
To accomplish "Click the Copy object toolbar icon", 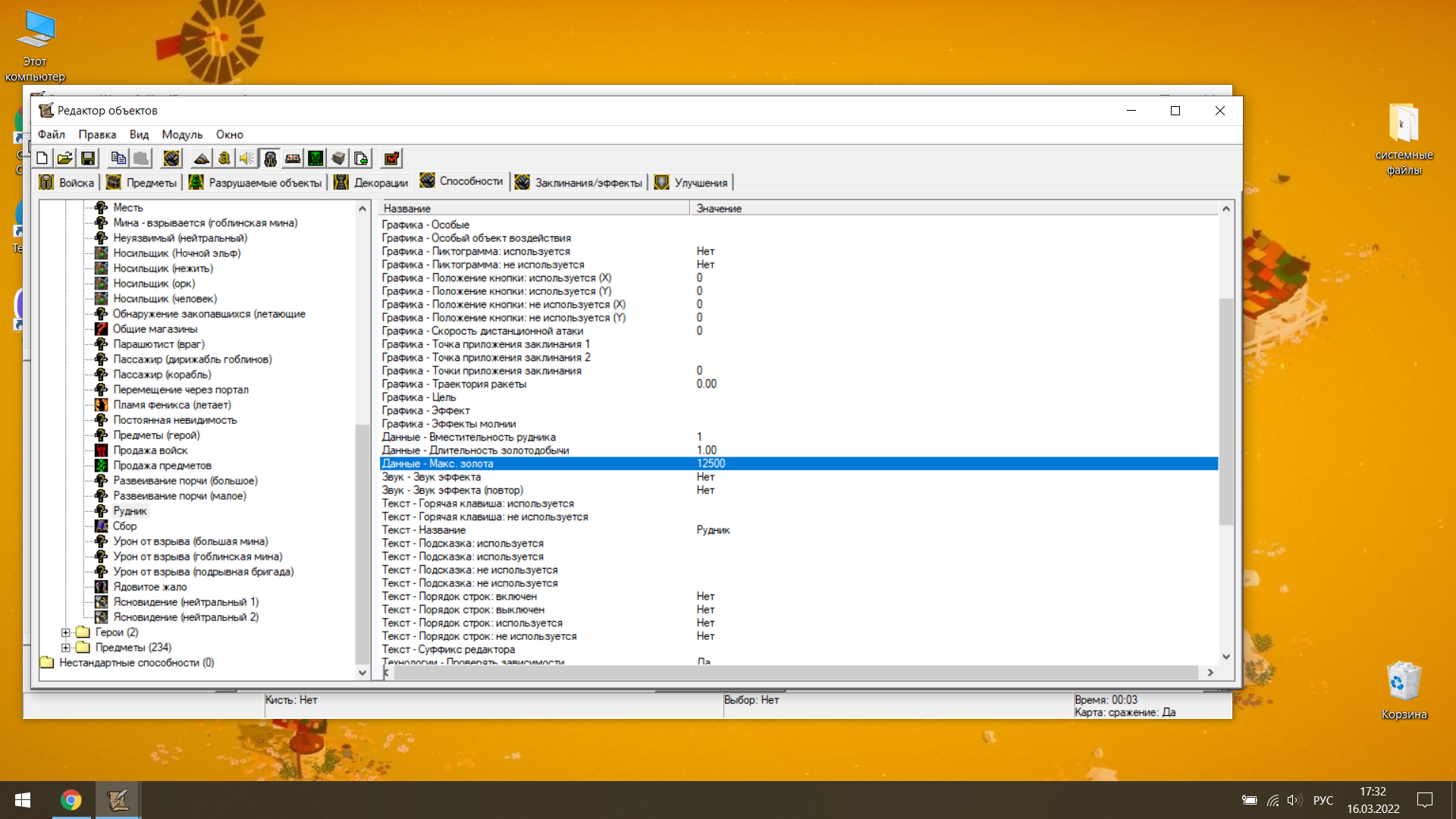I will click(118, 158).
